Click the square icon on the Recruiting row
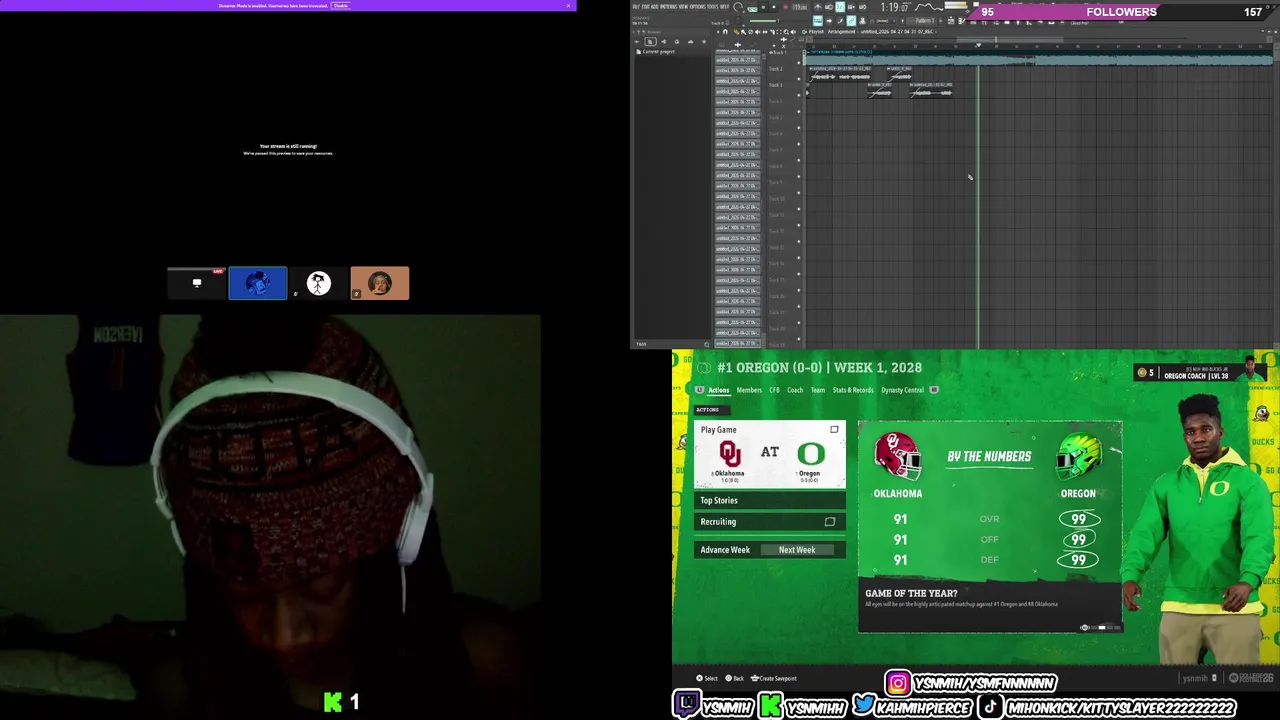This screenshot has width=1280, height=720. (x=829, y=522)
